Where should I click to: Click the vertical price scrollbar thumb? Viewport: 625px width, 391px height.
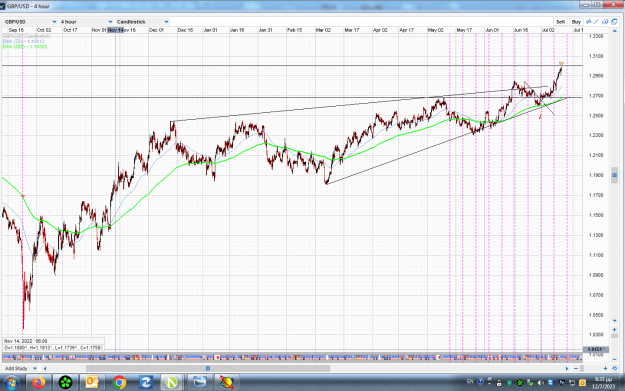click(614, 175)
